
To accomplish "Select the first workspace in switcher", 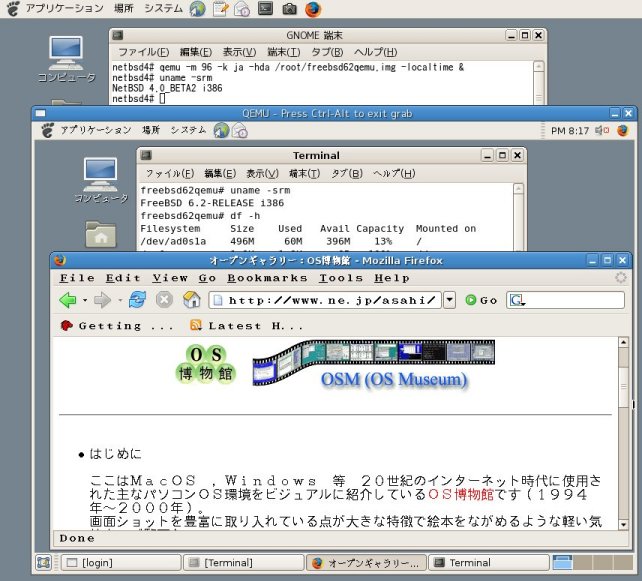I will pyautogui.click(x=562, y=563).
